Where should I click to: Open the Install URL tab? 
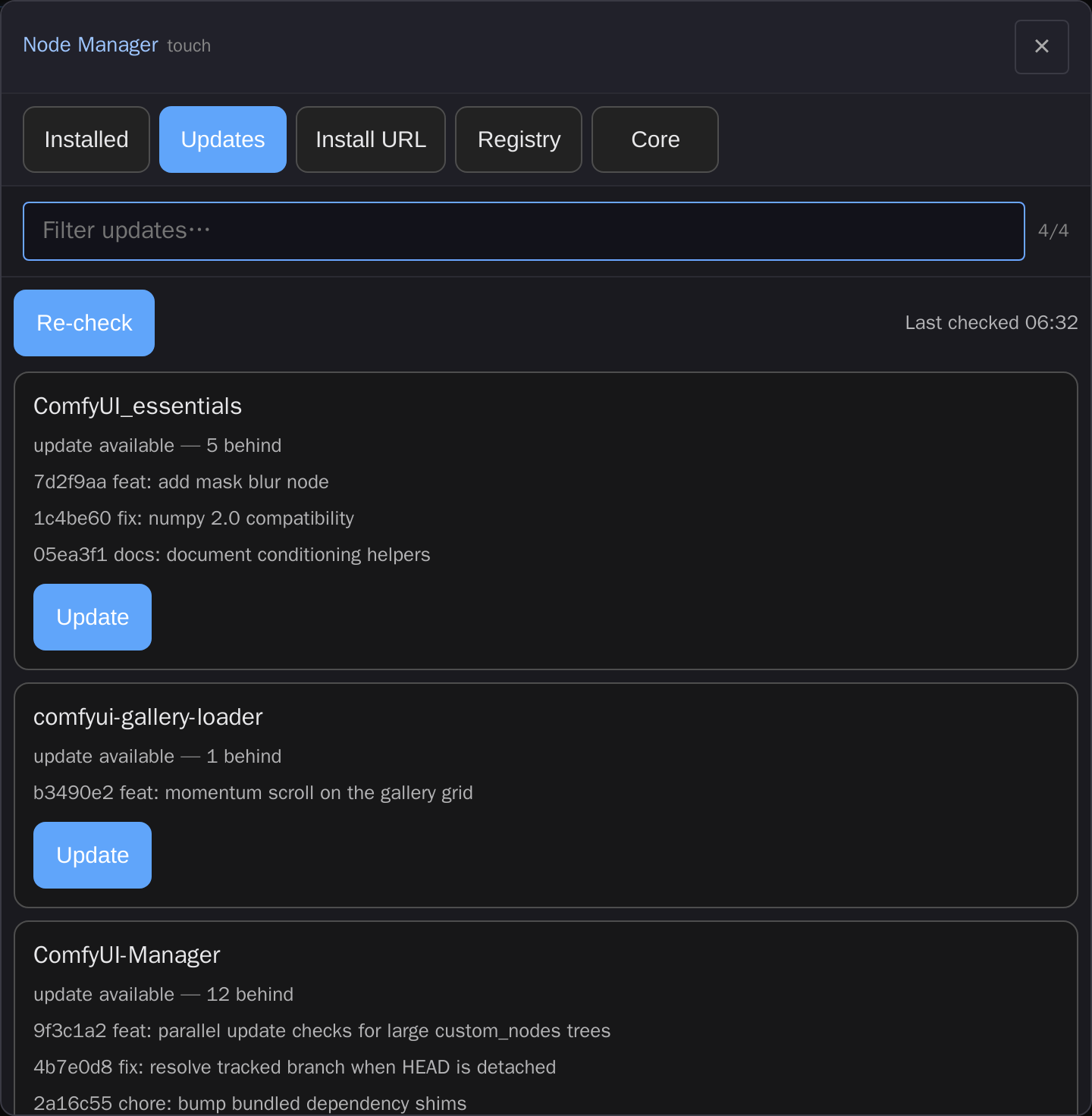point(371,139)
